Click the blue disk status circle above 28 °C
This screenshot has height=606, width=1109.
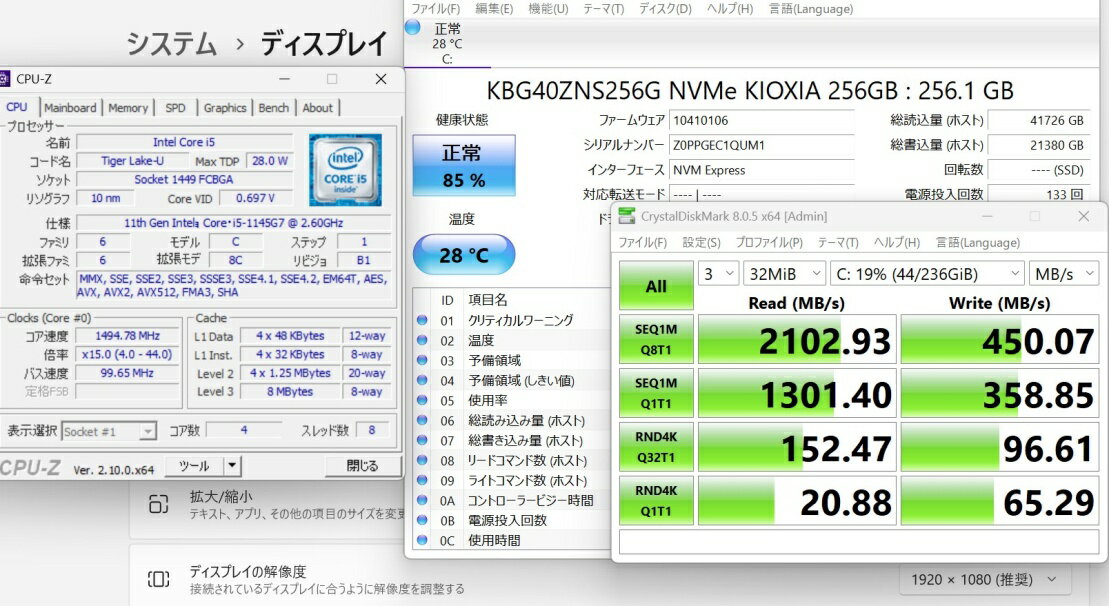(x=413, y=28)
